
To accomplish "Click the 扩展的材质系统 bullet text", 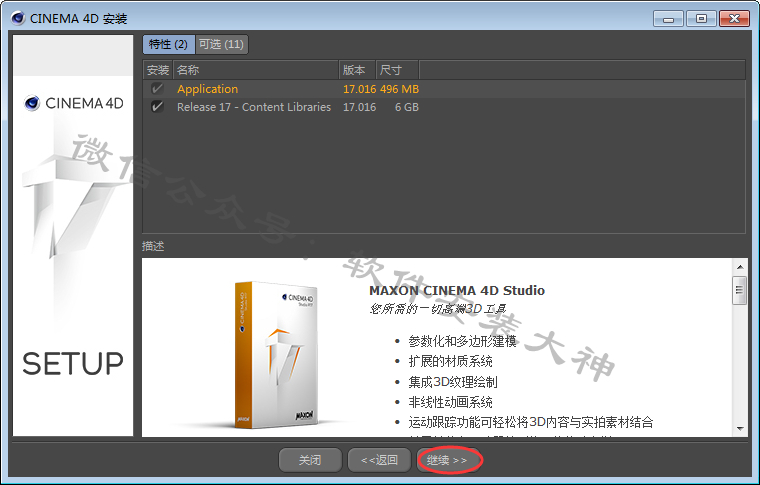I will [x=450, y=361].
